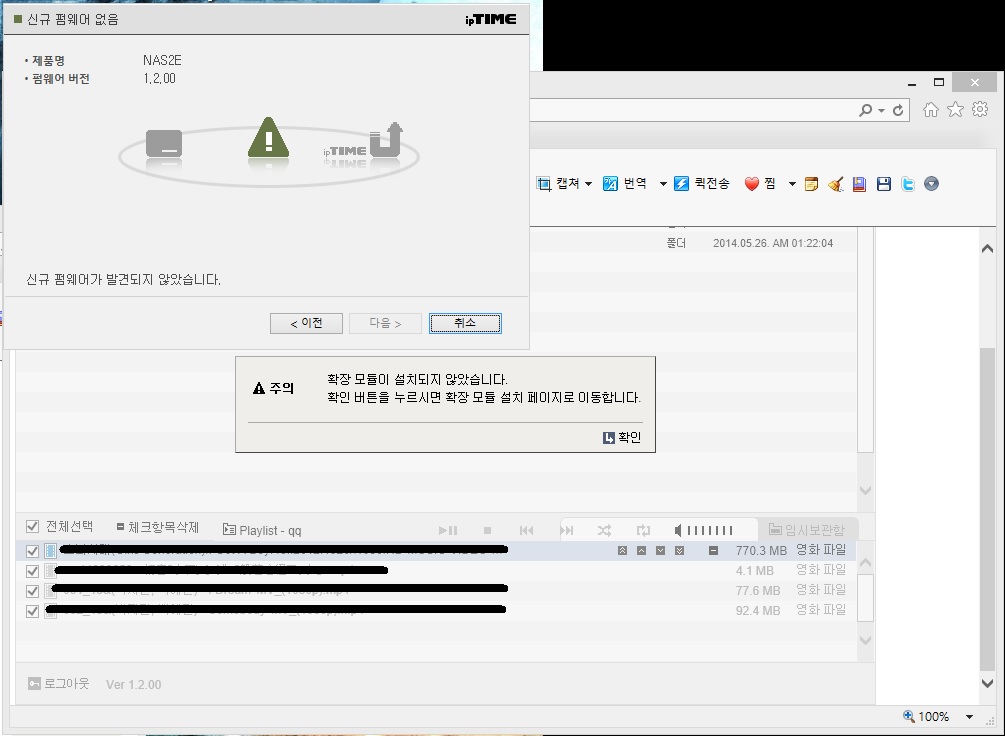Move the 770.3 MB file to top
Viewport: 1005px width, 736px height.
(622, 551)
